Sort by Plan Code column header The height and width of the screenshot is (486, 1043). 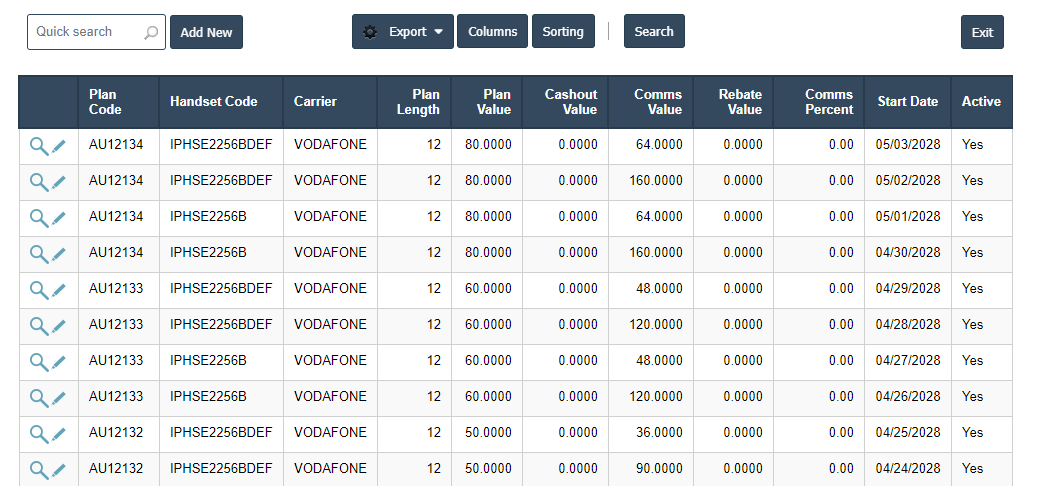pyautogui.click(x=103, y=102)
